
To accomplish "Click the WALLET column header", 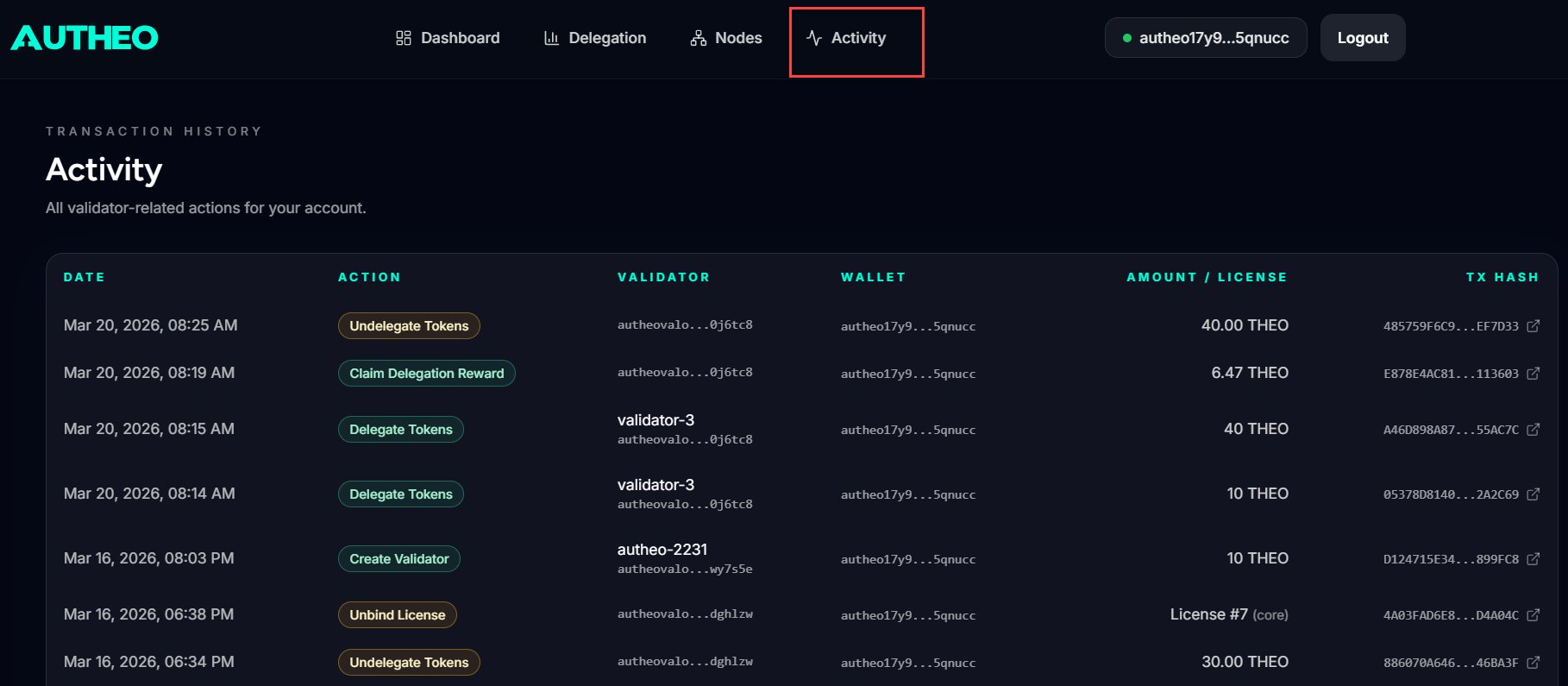I will coord(873,277).
